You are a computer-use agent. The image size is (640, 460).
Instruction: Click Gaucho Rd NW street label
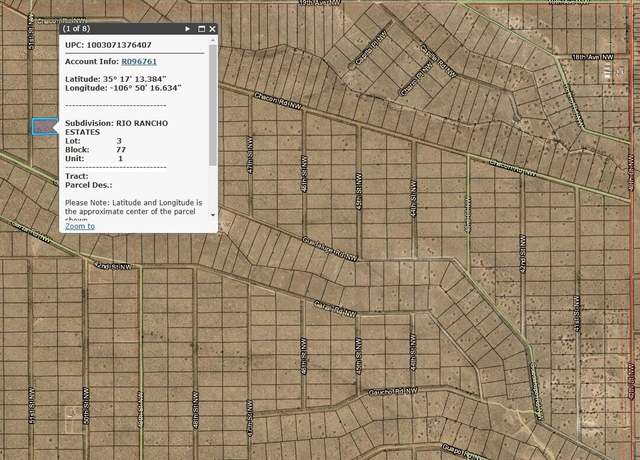[x=393, y=392]
